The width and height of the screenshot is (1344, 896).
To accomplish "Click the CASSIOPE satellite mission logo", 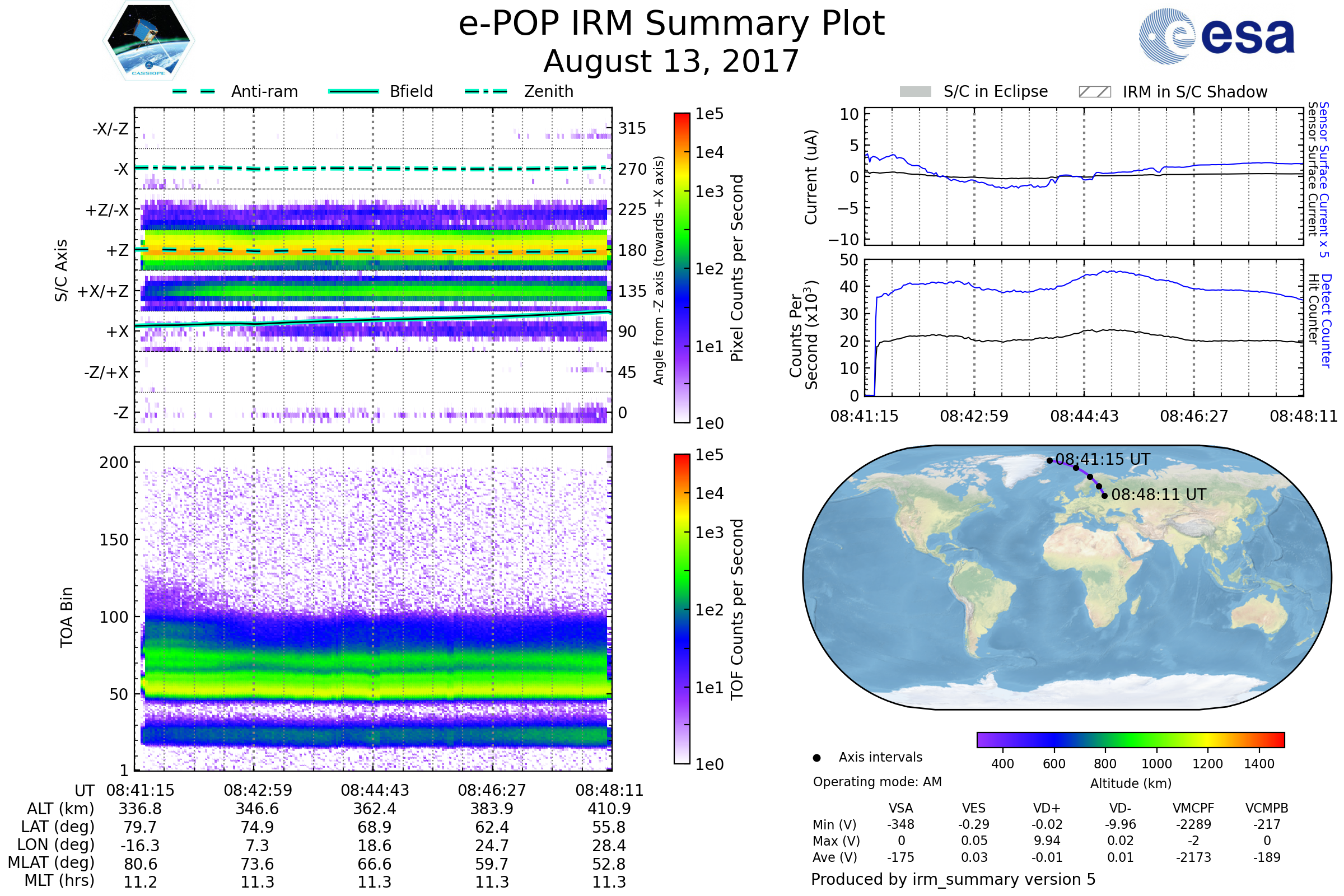I will pyautogui.click(x=148, y=41).
